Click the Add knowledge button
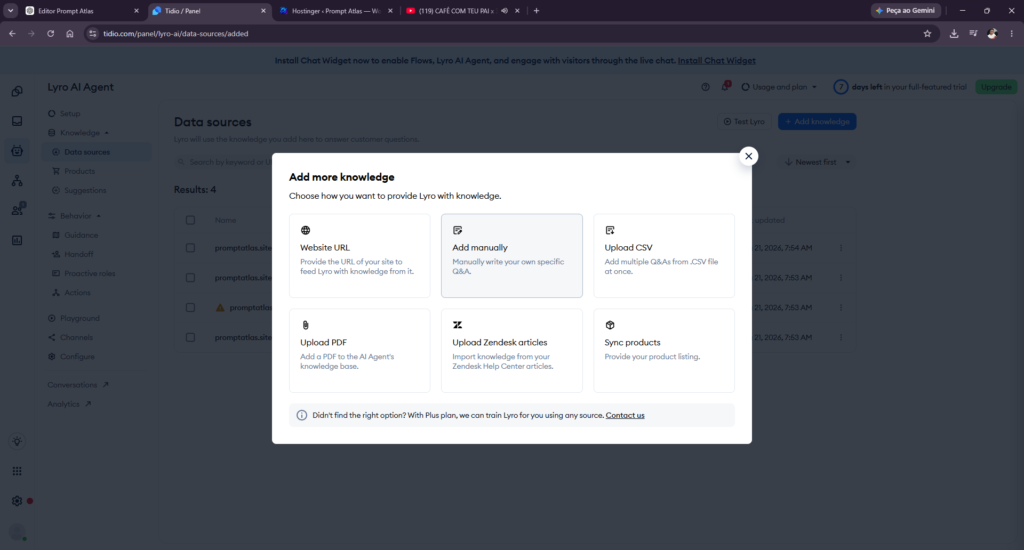1024x550 pixels. pyautogui.click(x=817, y=121)
